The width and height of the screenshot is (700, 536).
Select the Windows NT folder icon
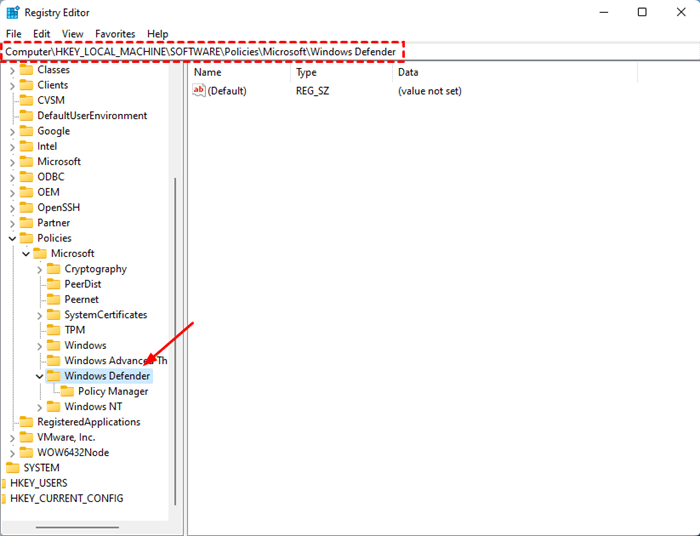pos(54,406)
